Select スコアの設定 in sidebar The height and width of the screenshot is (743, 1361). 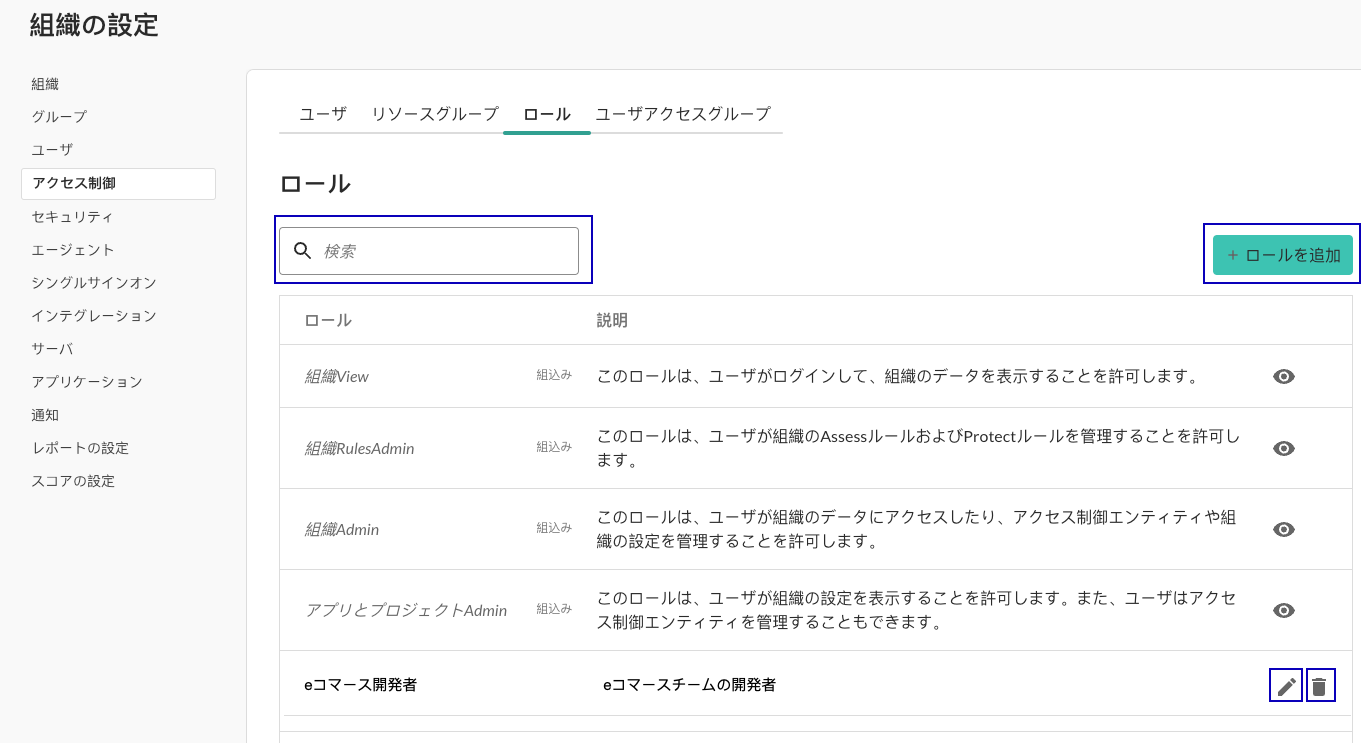coord(73,481)
